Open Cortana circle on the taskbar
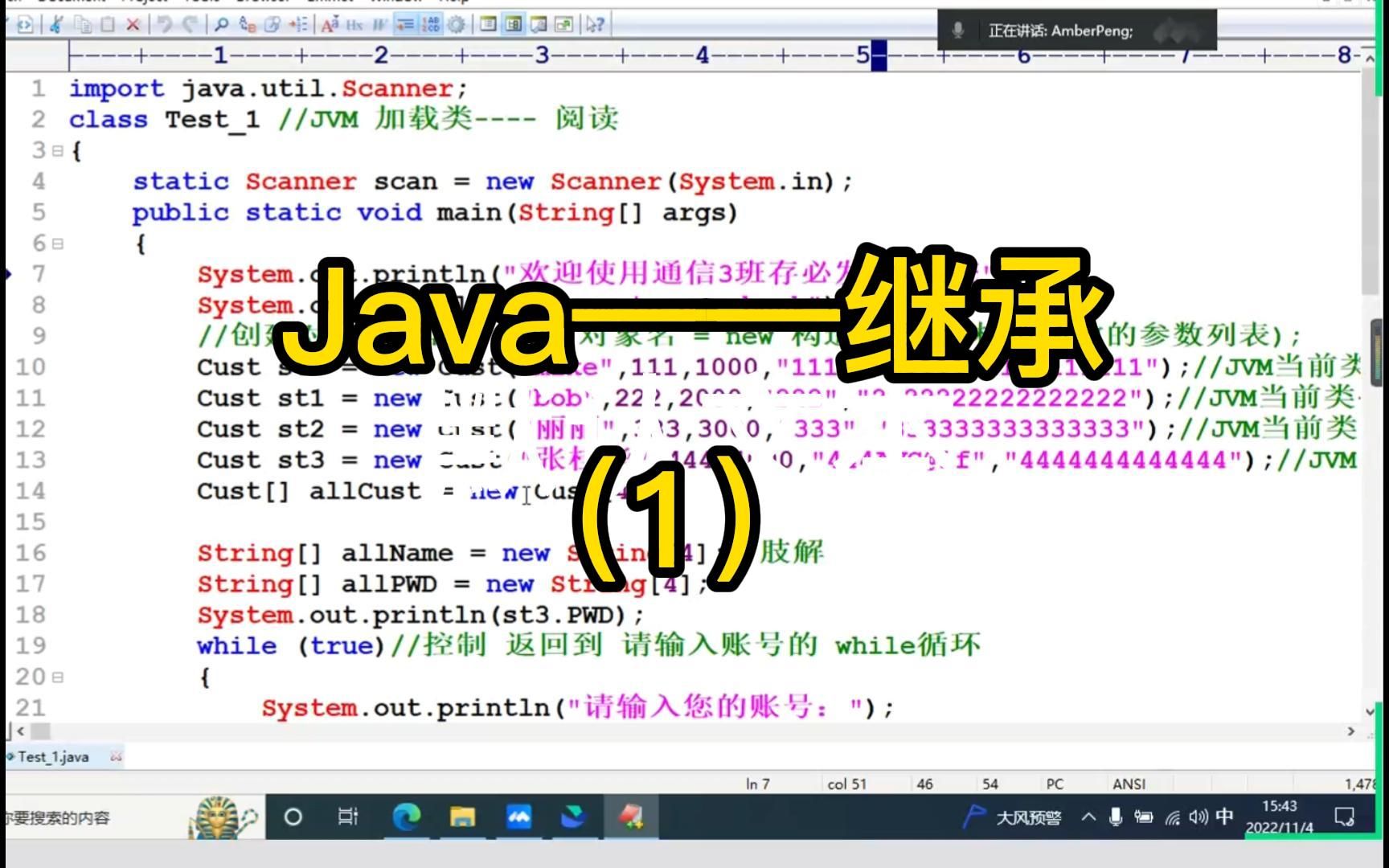The width and height of the screenshot is (1389, 868). click(293, 817)
